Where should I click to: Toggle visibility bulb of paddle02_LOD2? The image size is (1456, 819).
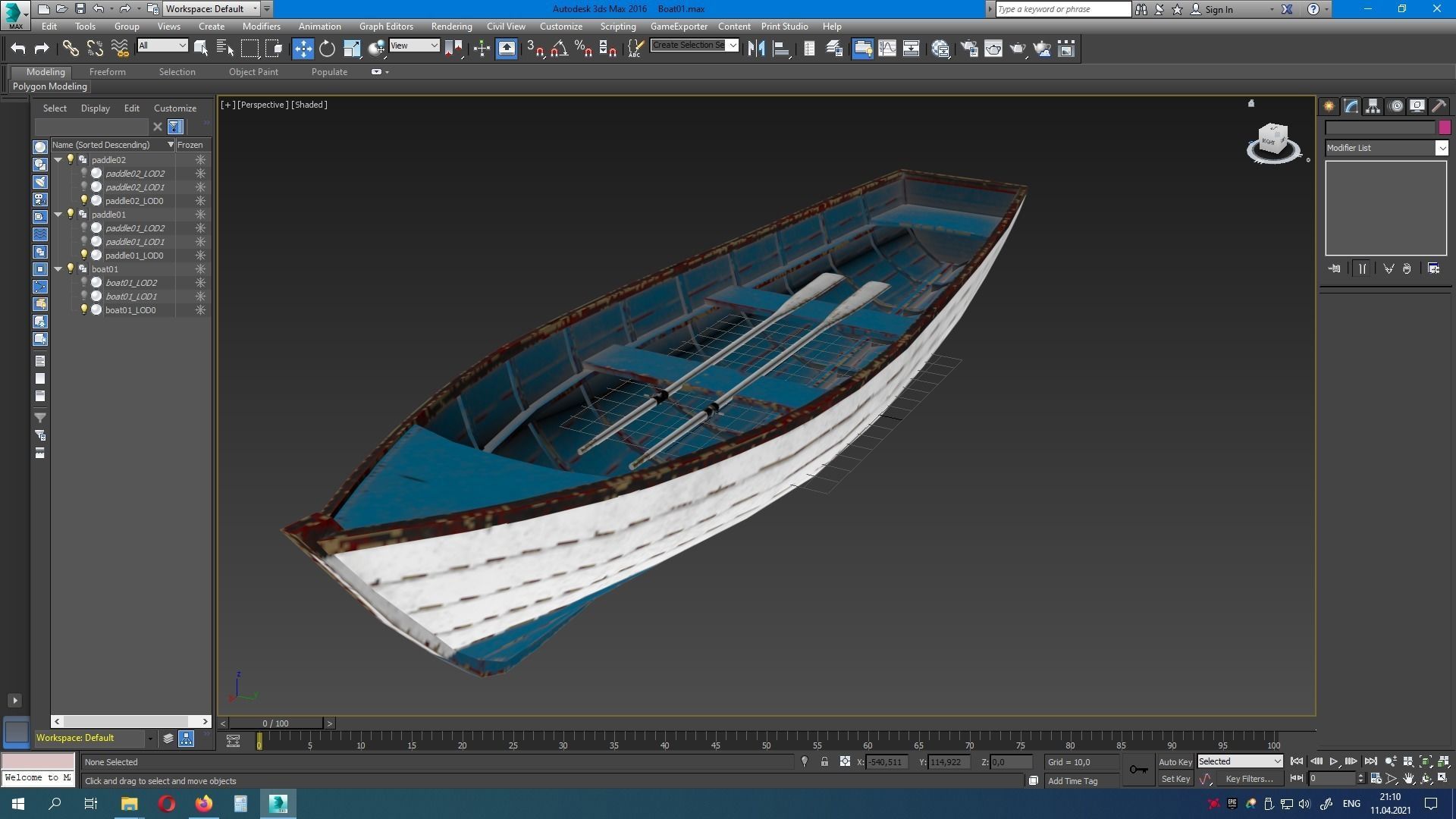[x=84, y=173]
